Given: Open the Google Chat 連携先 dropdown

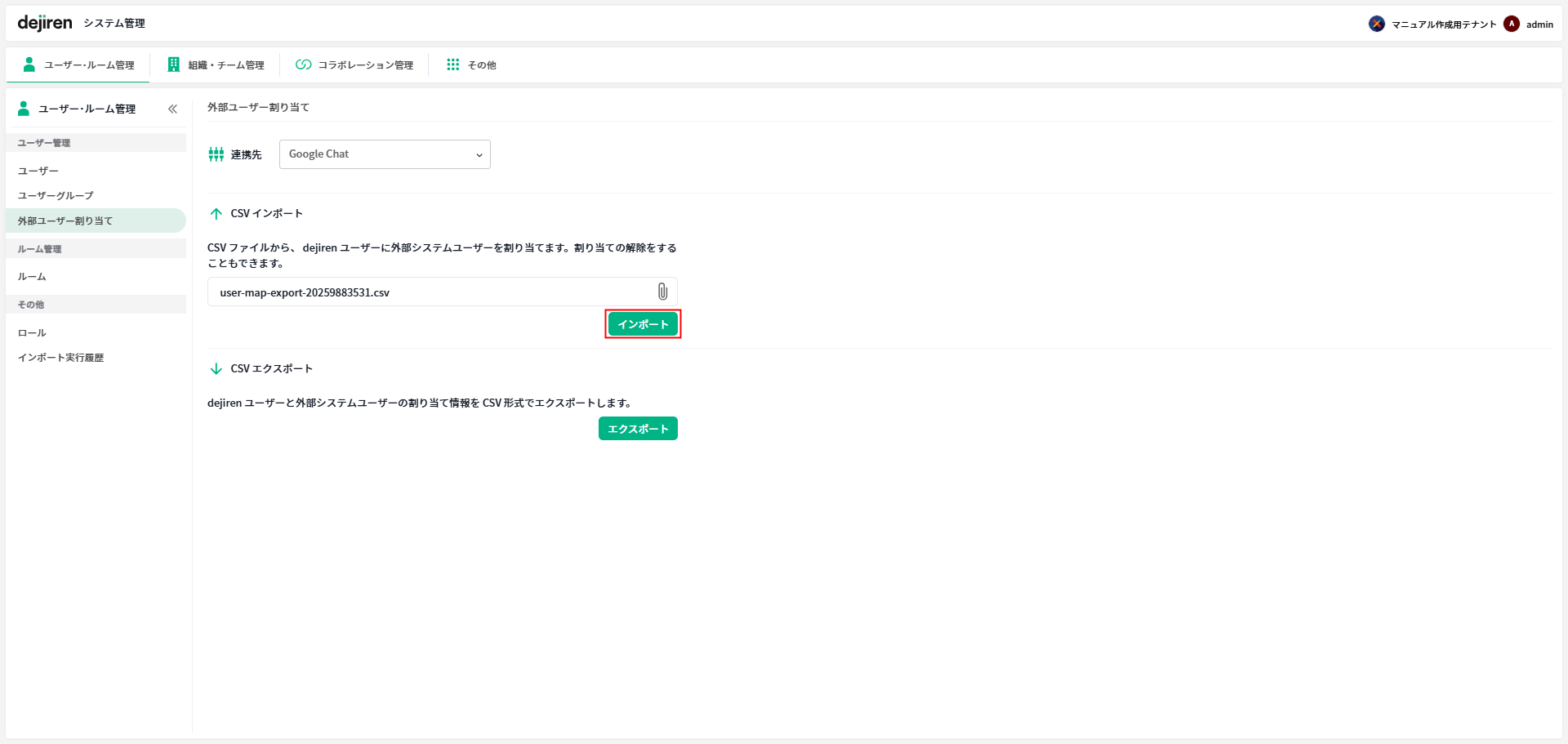Looking at the screenshot, I should (x=385, y=154).
